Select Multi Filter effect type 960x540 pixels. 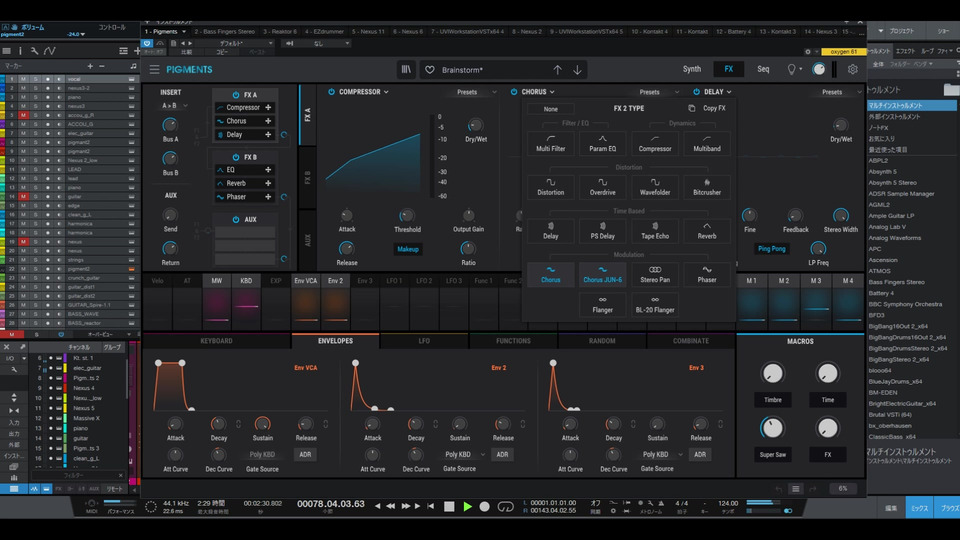pos(550,143)
